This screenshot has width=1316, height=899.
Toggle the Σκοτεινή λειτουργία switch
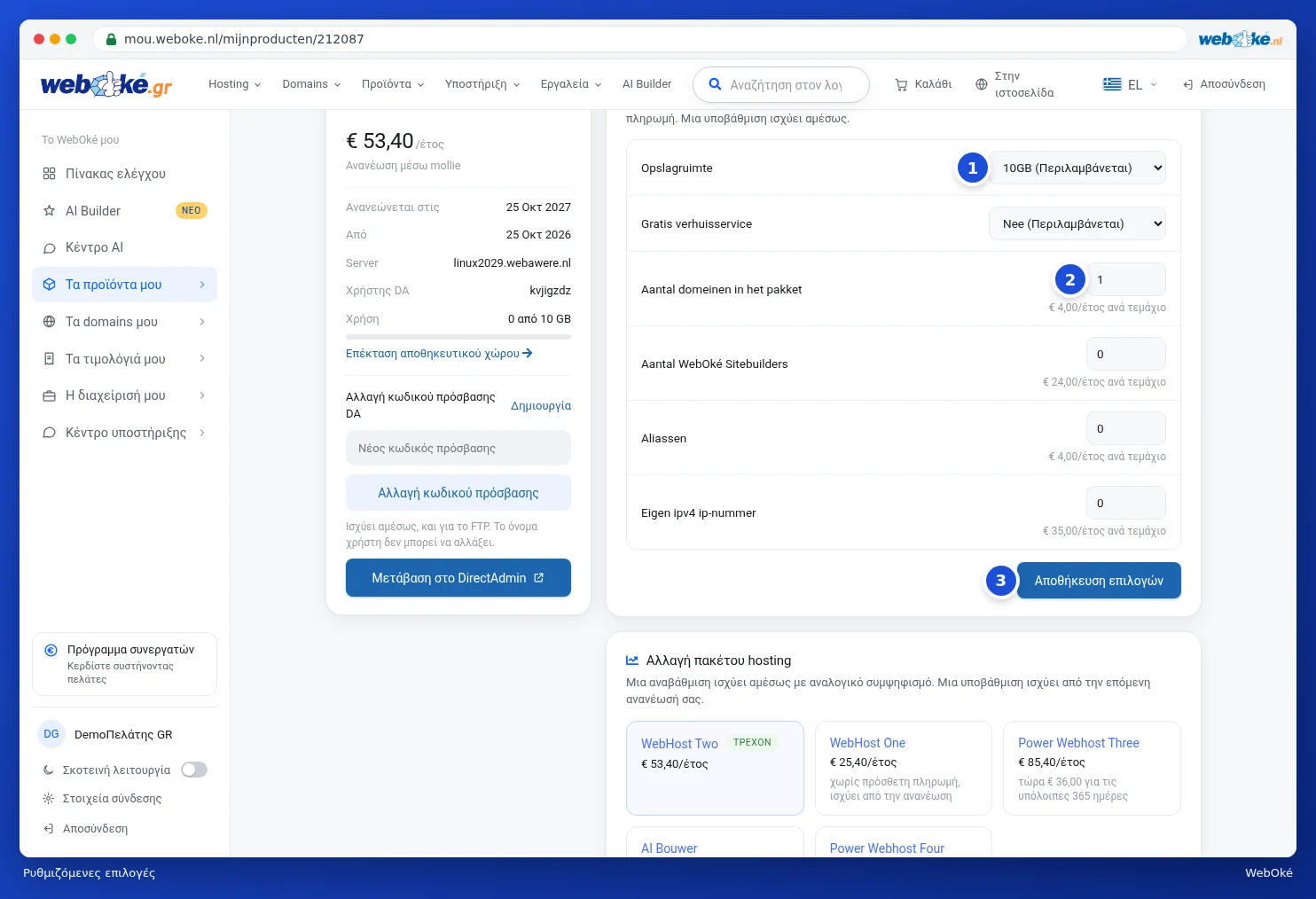pyautogui.click(x=194, y=770)
